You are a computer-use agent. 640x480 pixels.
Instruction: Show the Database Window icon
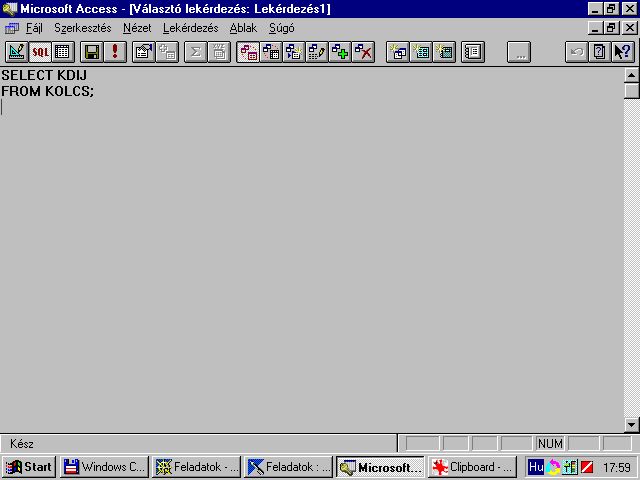coord(473,52)
